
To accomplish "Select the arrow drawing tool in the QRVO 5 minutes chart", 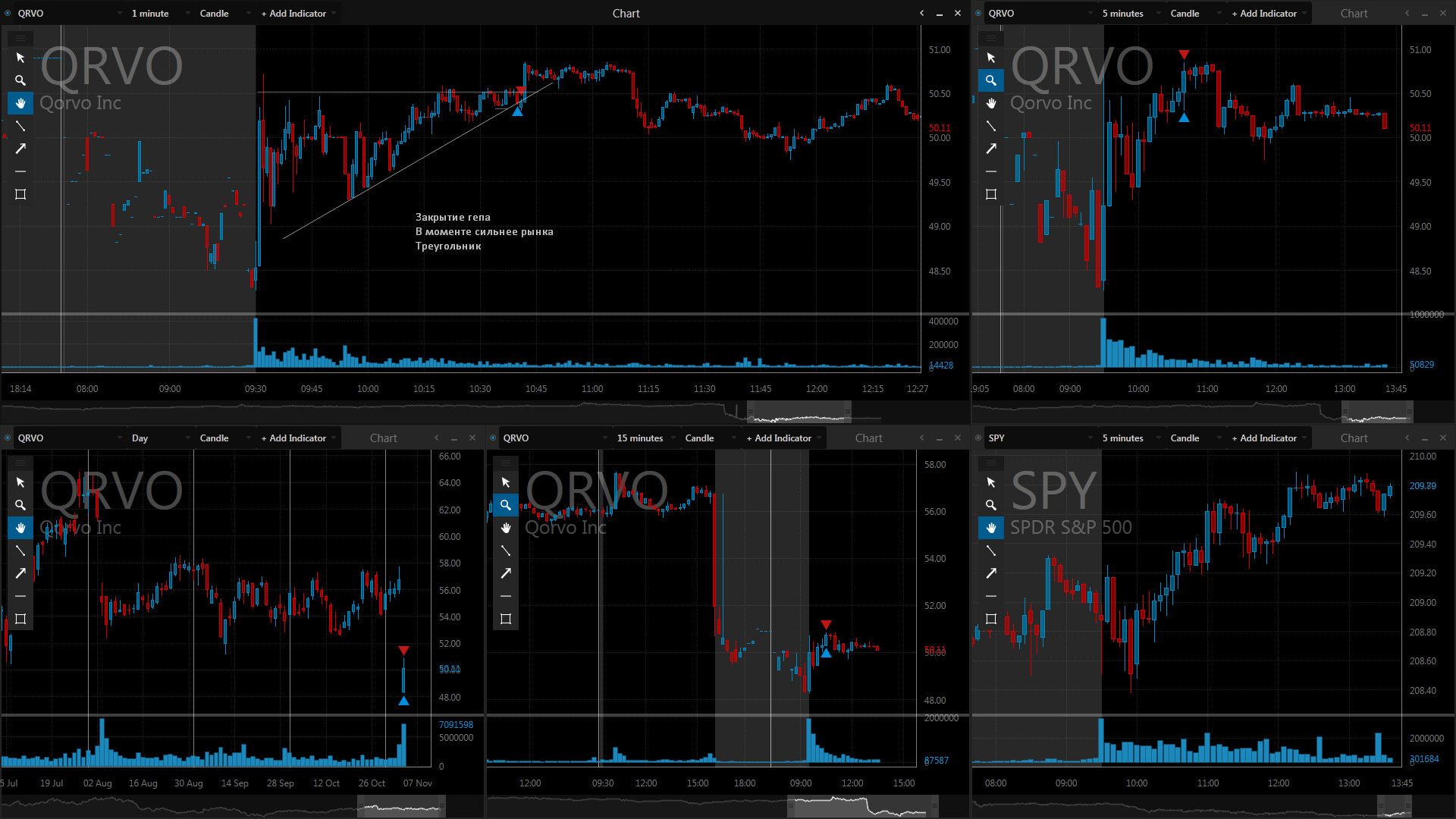I will pos(991,149).
